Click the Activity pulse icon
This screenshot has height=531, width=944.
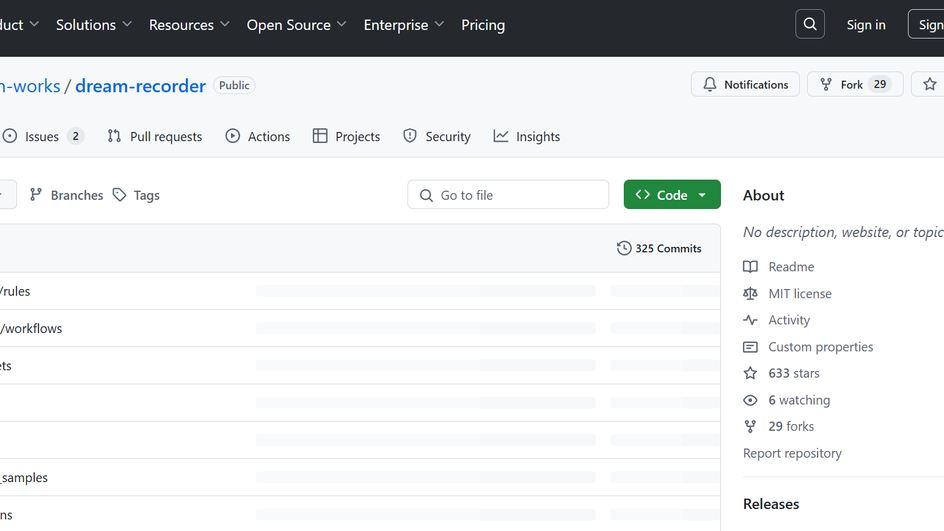[750, 320]
